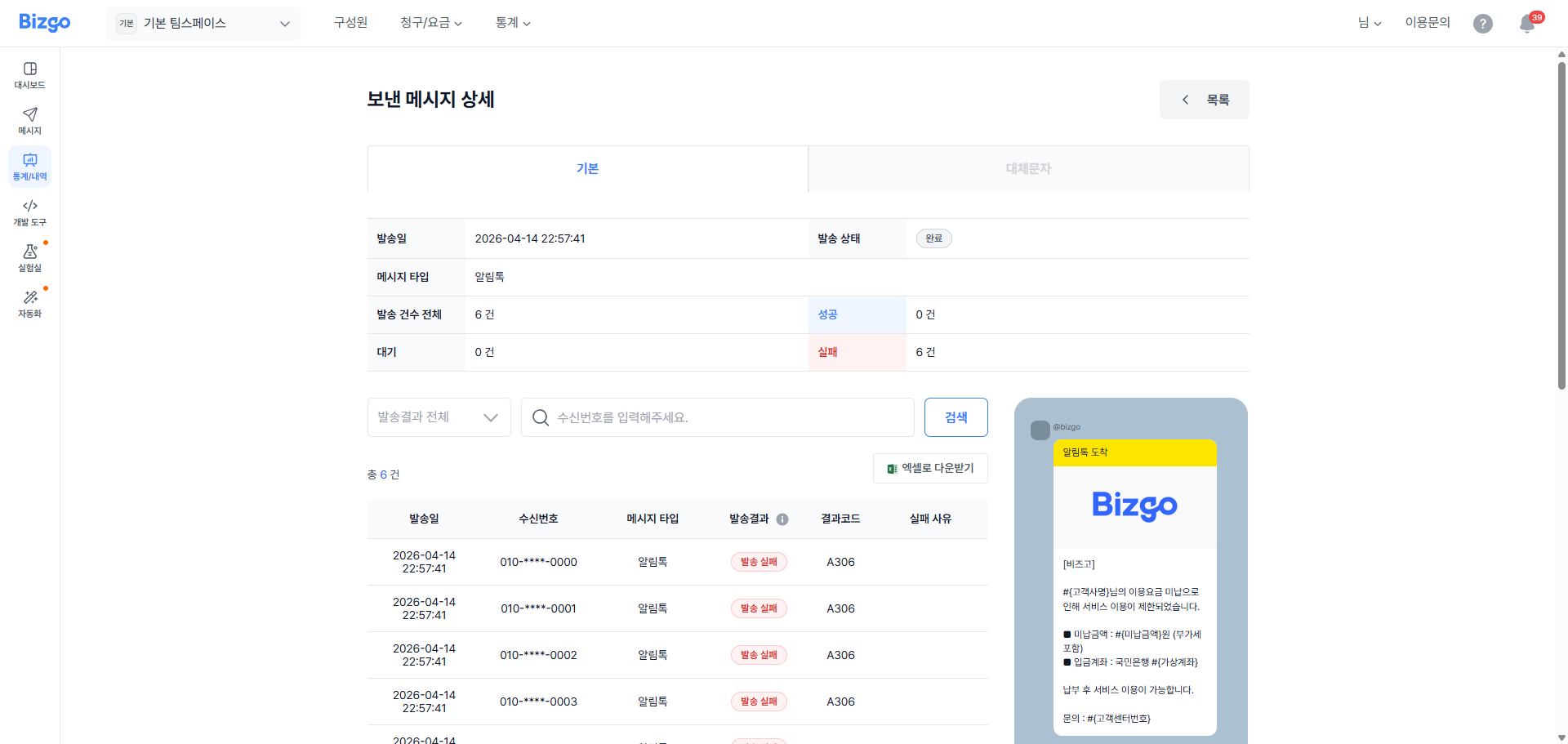
Task: Open the 구성원 menu item
Action: 350,23
